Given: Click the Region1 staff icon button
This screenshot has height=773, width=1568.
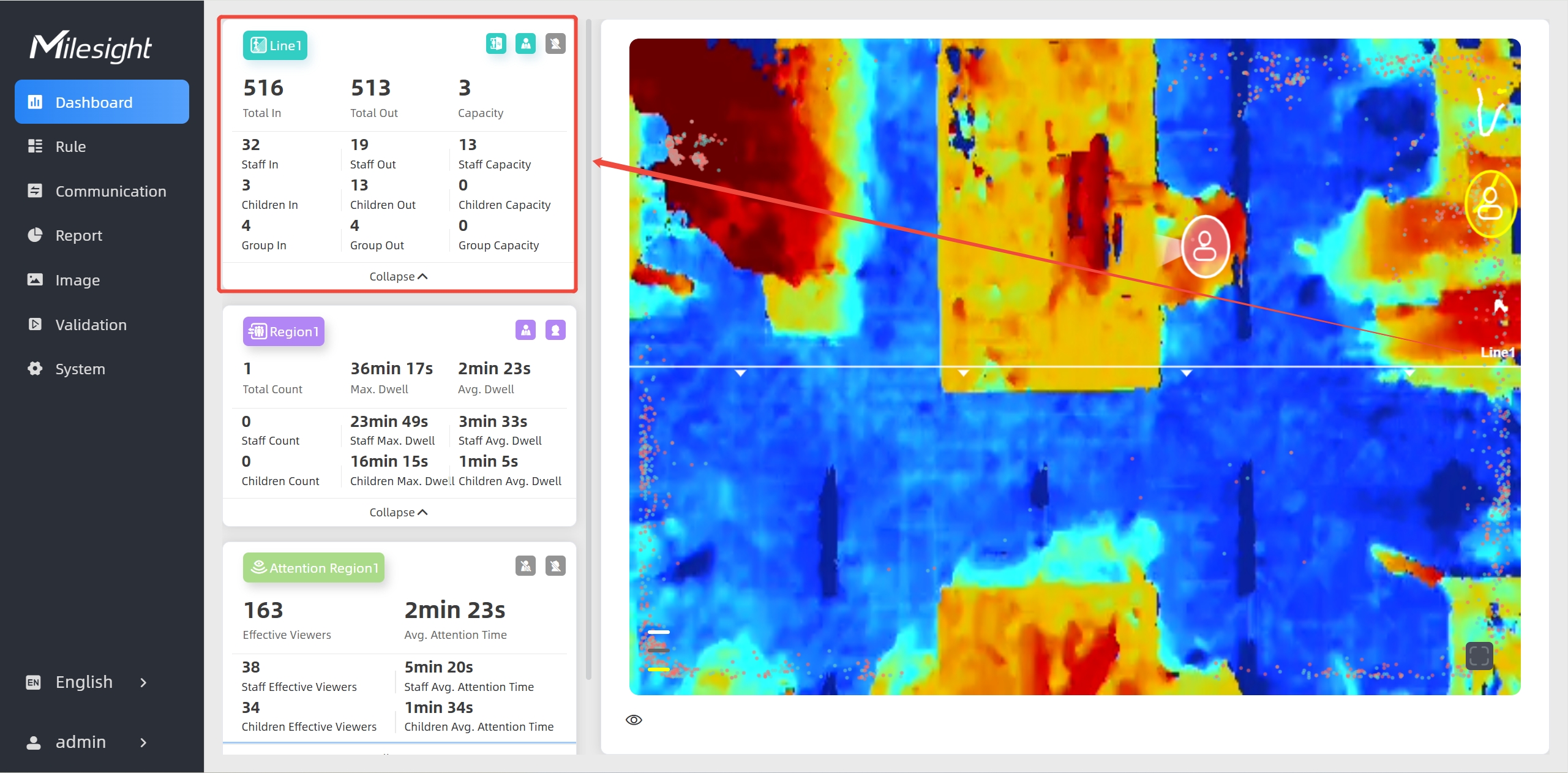Looking at the screenshot, I should [525, 330].
